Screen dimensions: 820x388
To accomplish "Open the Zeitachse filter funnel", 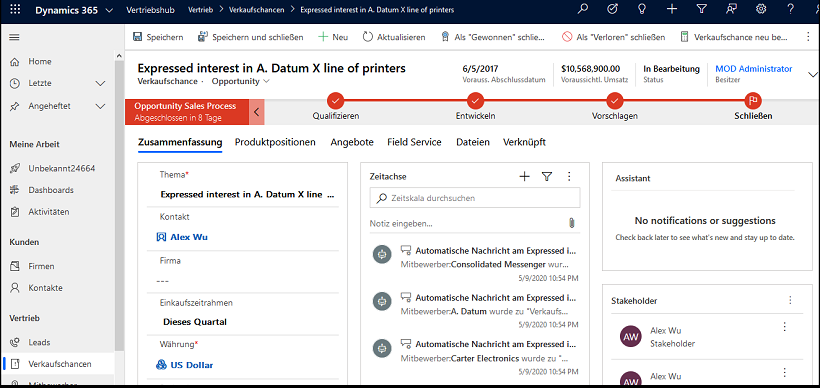I will click(x=547, y=177).
